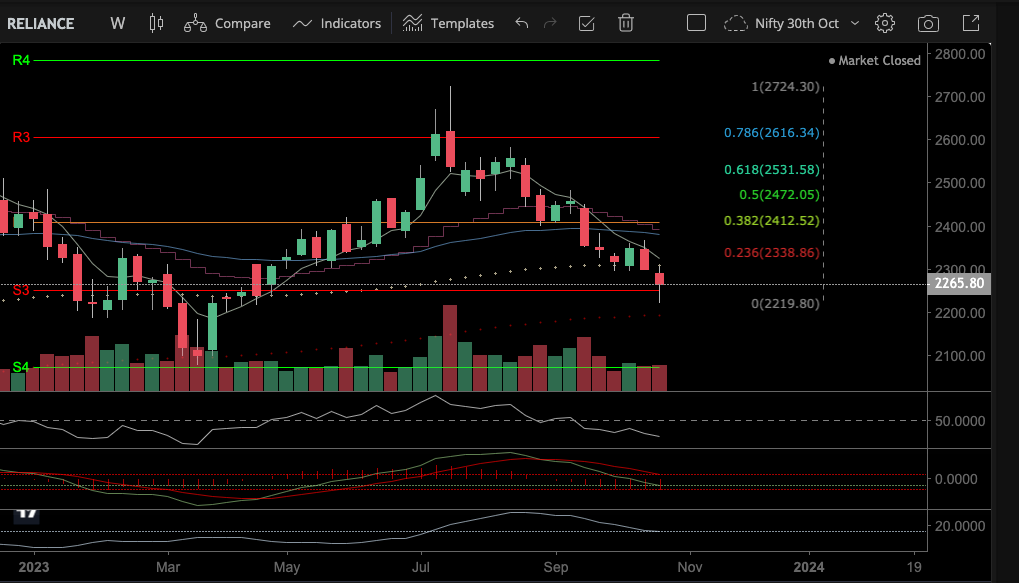1019x583 pixels.
Task: Click the Nov label on time axis
Action: coord(690,567)
